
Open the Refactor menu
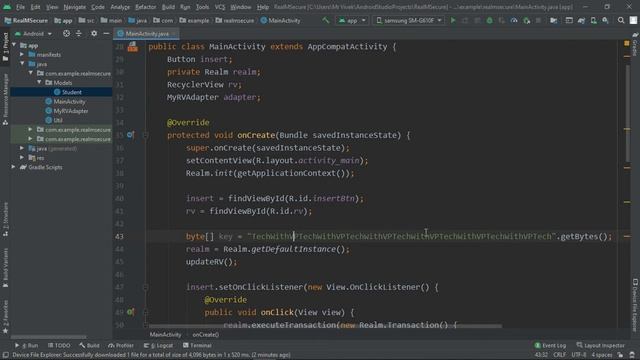(146, 7)
